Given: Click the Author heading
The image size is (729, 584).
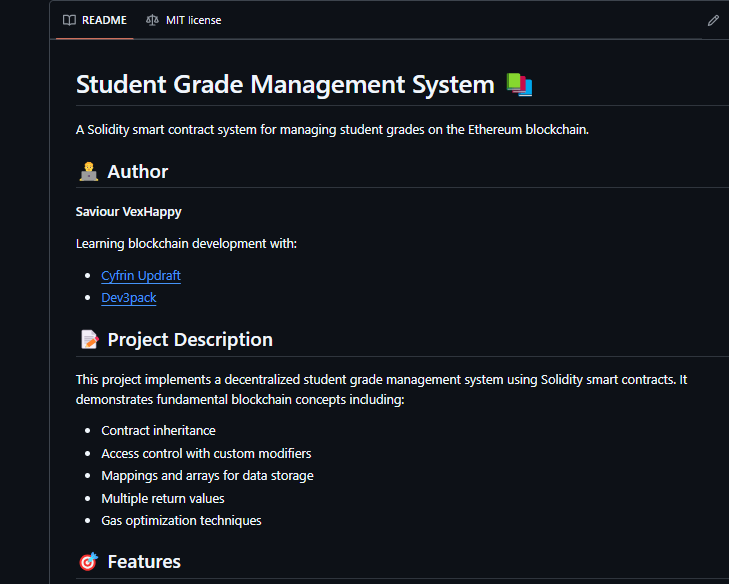Looking at the screenshot, I should pyautogui.click(x=138, y=172).
